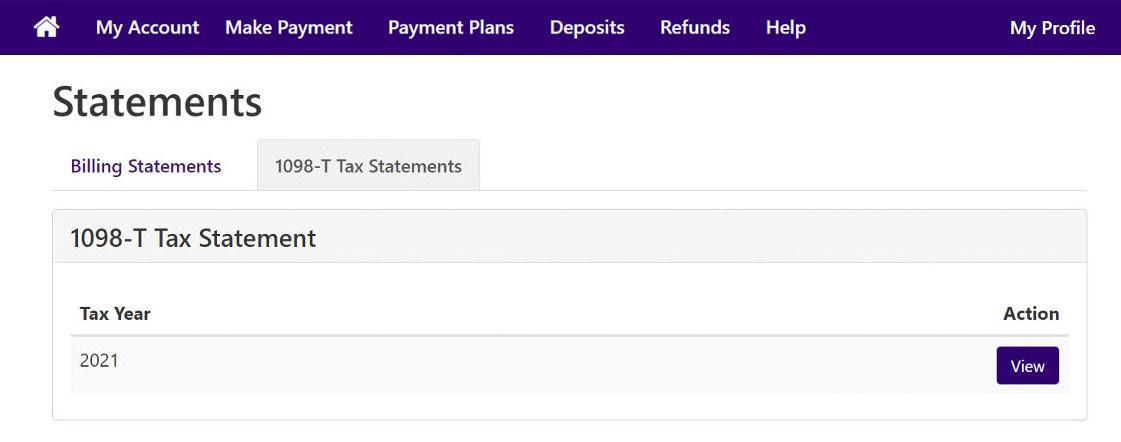
Task: Click the 1098-T Tax Statement panel header
Action: point(569,237)
